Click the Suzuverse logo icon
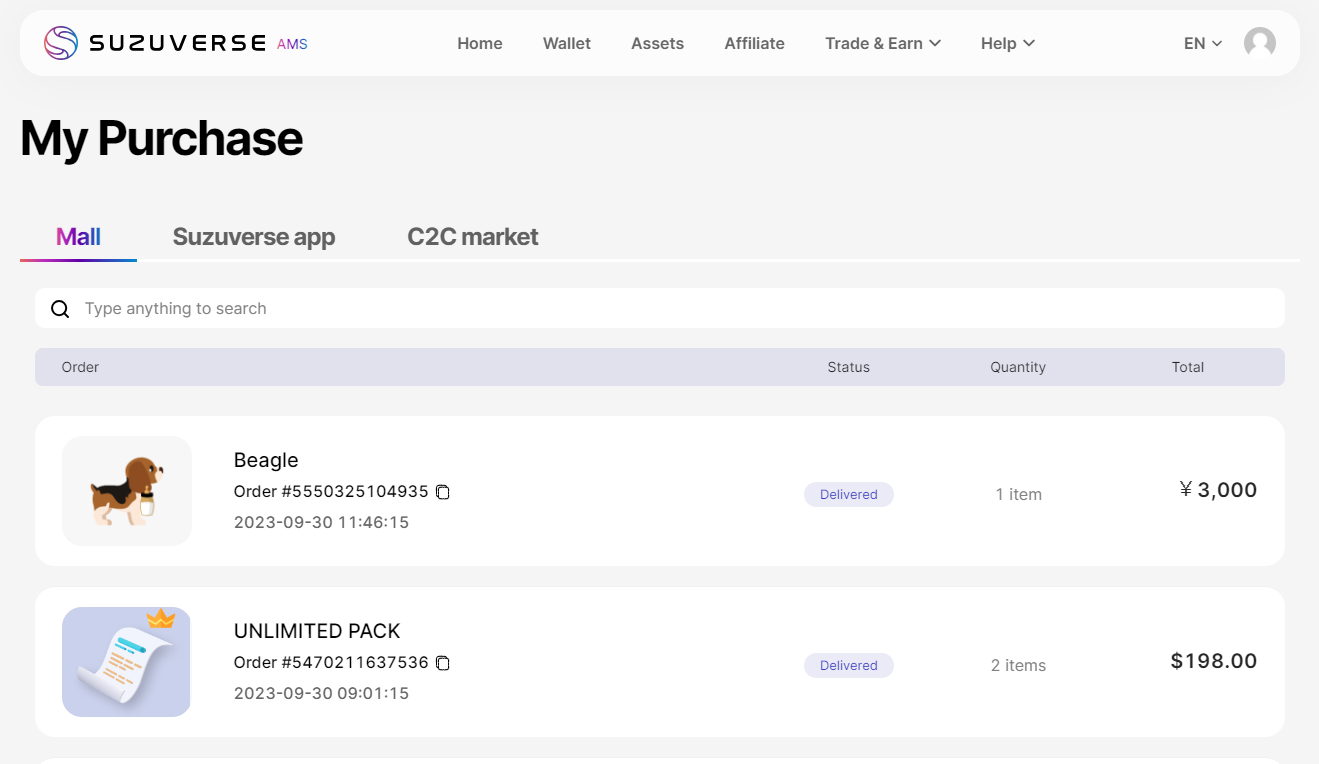 tap(61, 43)
